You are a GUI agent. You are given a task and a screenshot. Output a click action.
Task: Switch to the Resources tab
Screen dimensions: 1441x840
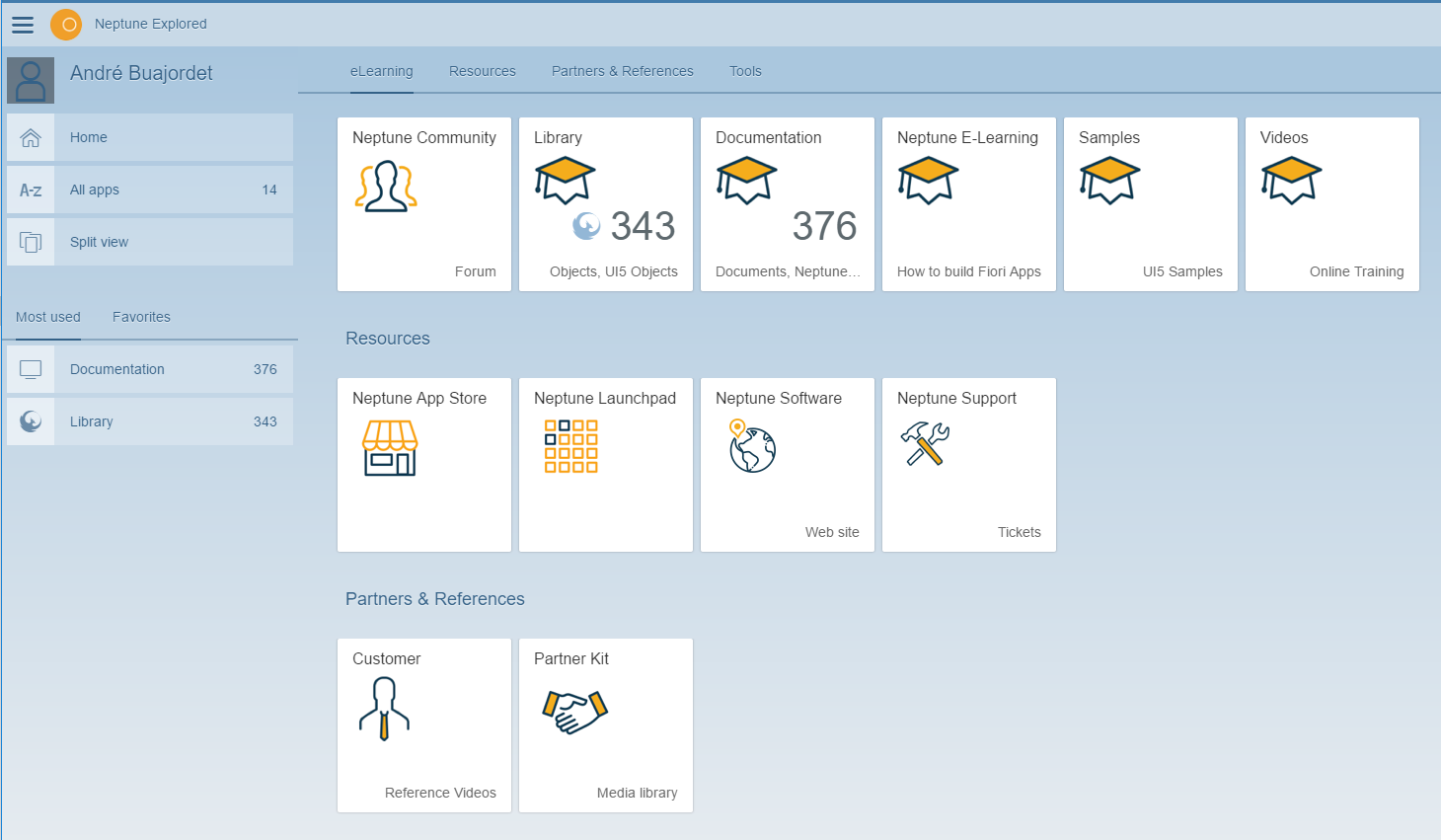pyautogui.click(x=483, y=71)
